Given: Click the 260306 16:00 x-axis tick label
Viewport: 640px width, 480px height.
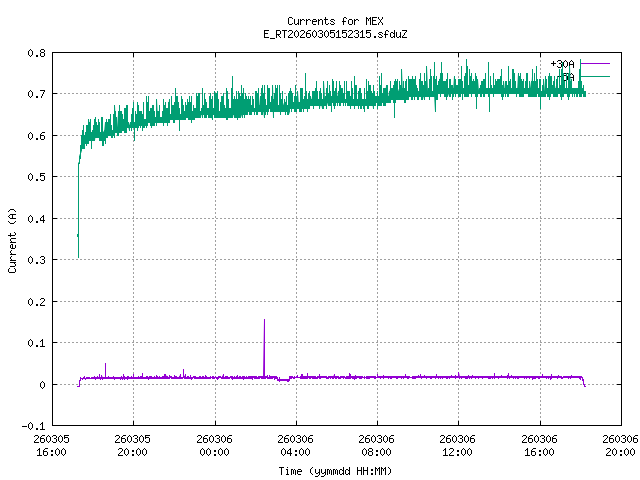Looking at the screenshot, I should click(x=539, y=445).
